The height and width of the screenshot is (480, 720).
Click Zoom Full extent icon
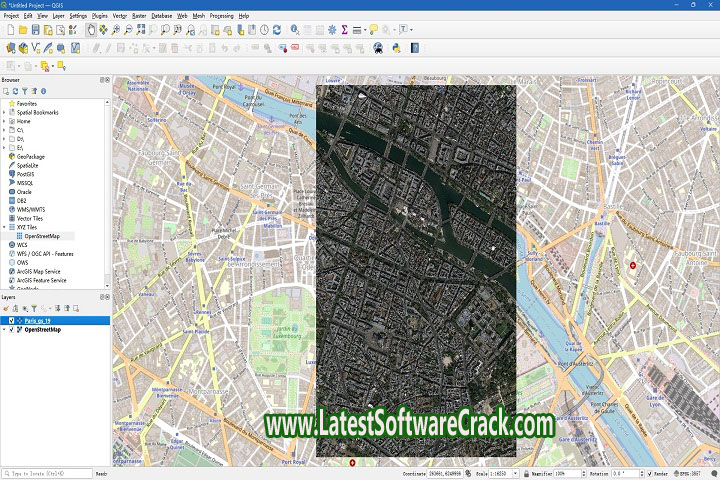(141, 30)
